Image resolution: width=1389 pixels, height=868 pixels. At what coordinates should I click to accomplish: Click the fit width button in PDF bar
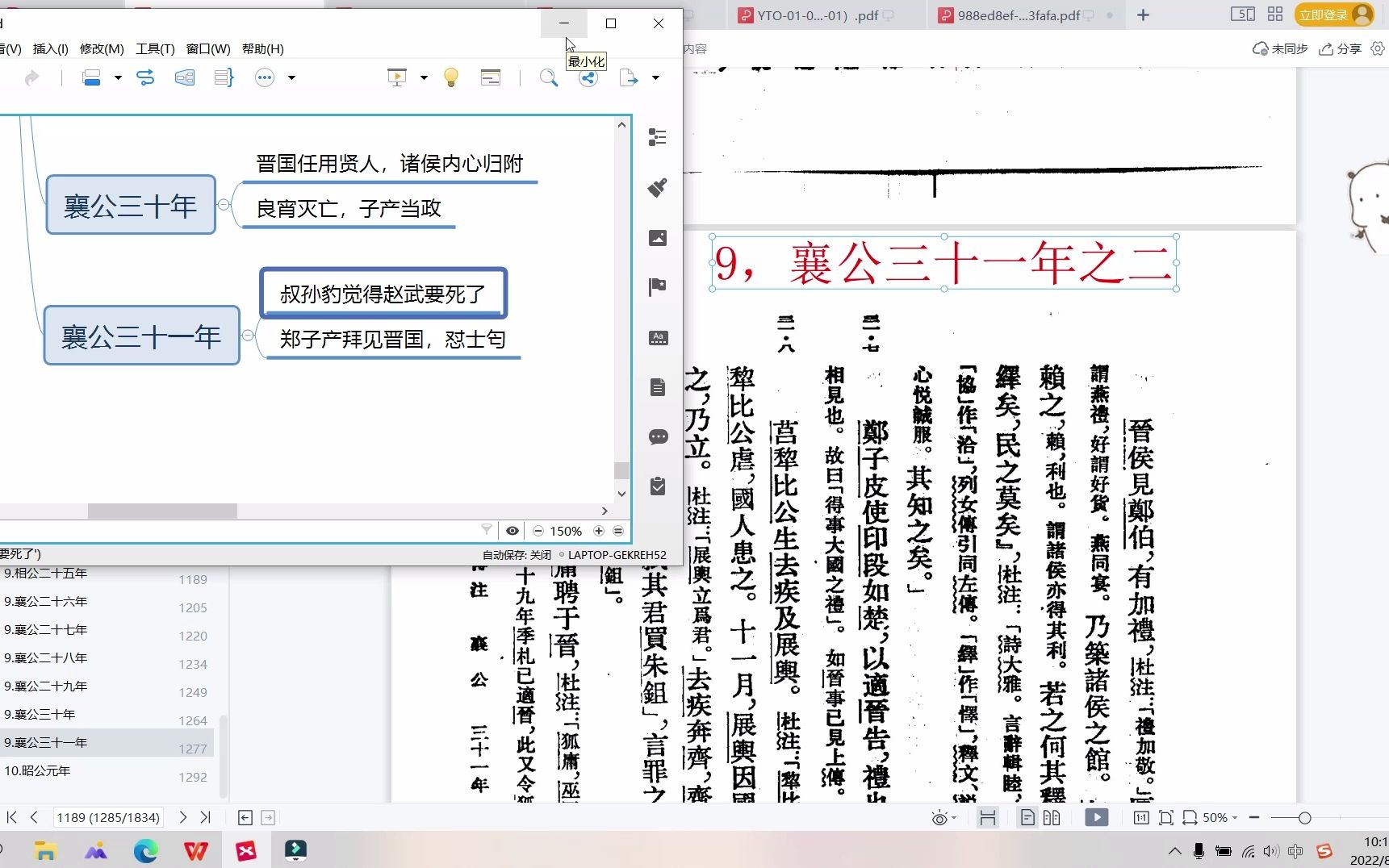click(x=1190, y=818)
